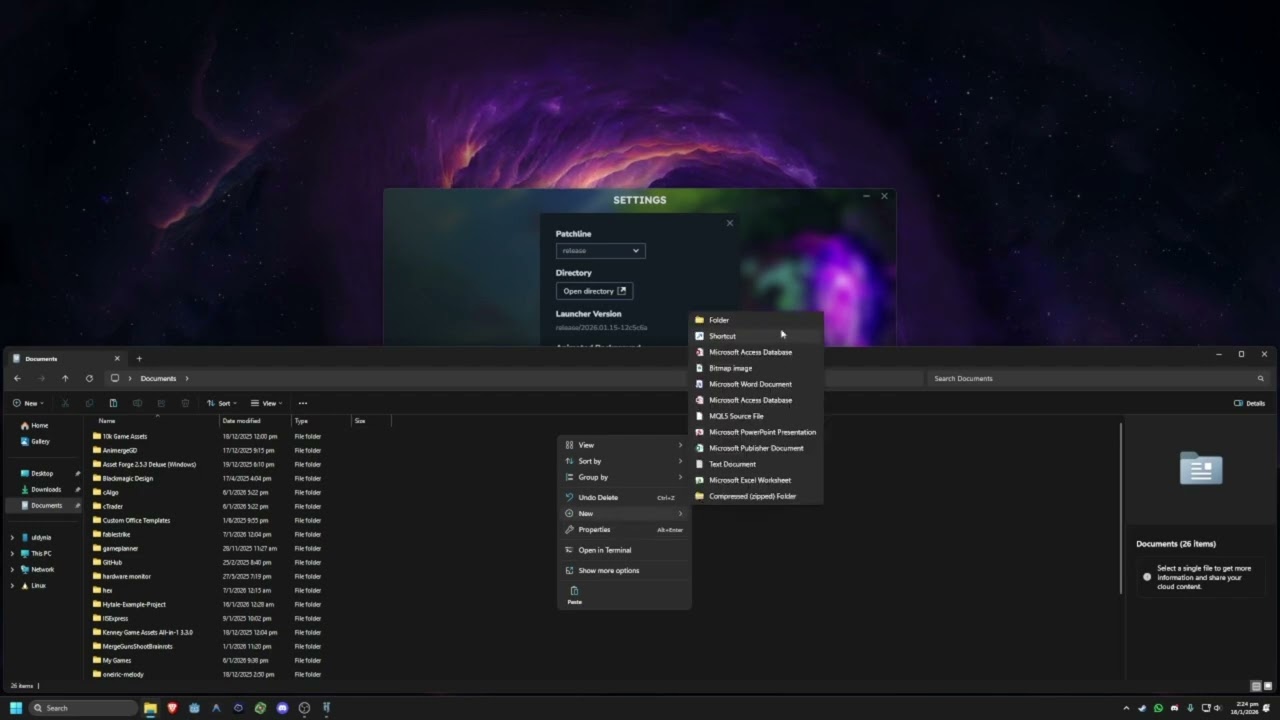Add a new Explorer tab
Viewport: 1280px width, 720px height.
[139, 358]
